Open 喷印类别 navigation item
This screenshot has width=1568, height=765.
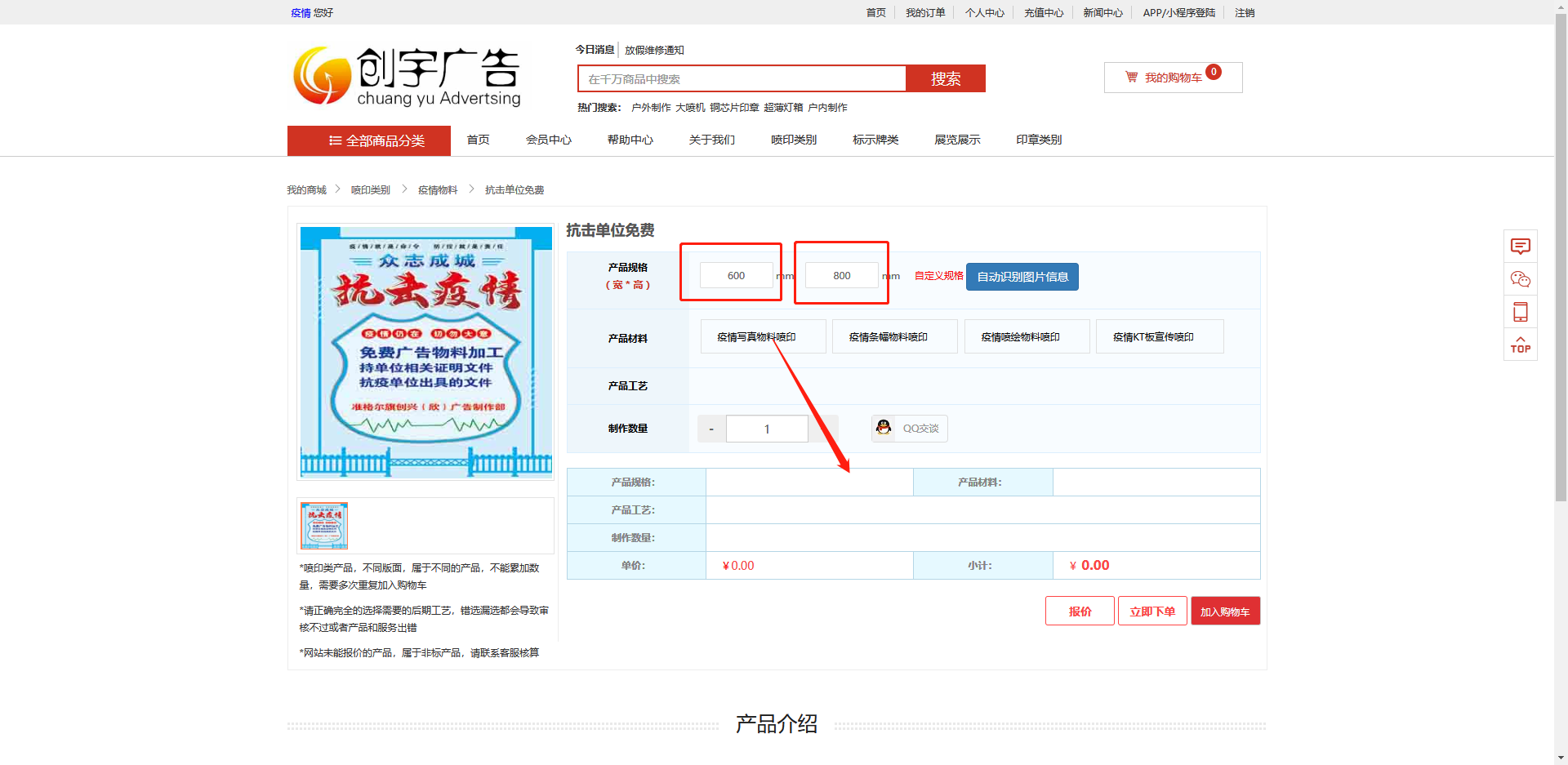click(x=794, y=140)
